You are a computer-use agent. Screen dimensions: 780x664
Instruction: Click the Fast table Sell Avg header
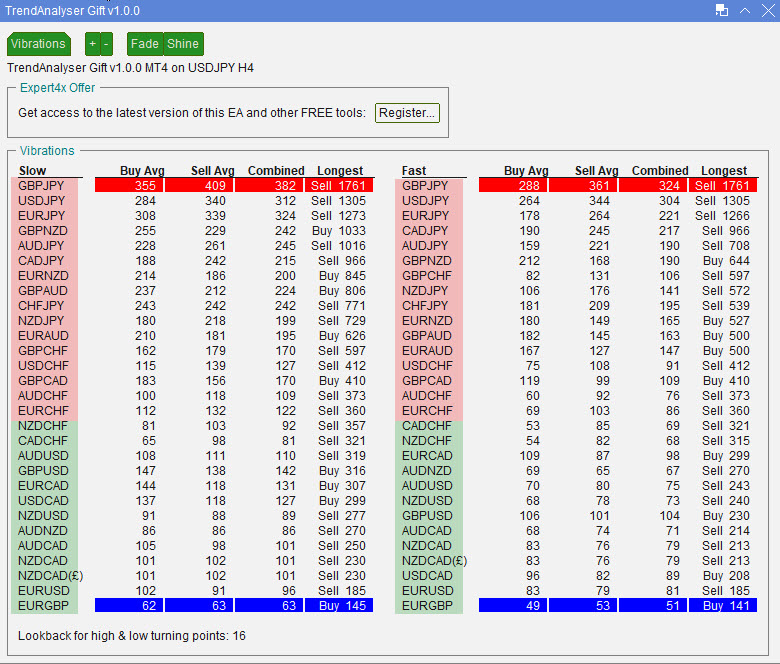(596, 171)
